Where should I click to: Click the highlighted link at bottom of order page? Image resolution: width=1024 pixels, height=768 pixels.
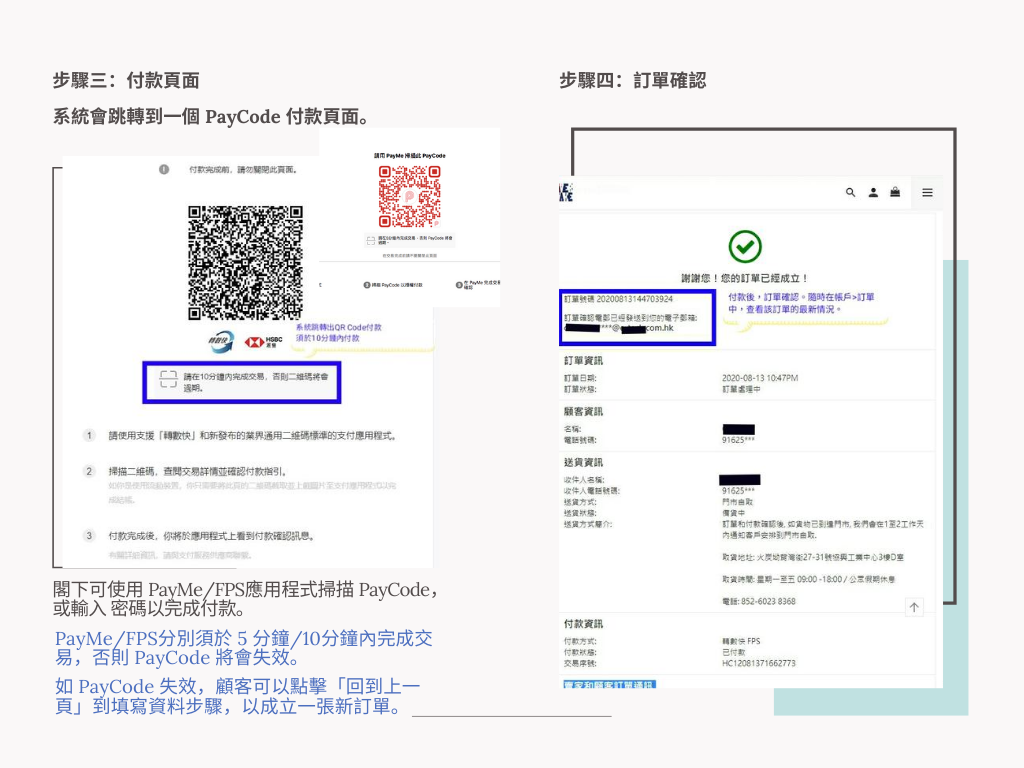(609, 684)
